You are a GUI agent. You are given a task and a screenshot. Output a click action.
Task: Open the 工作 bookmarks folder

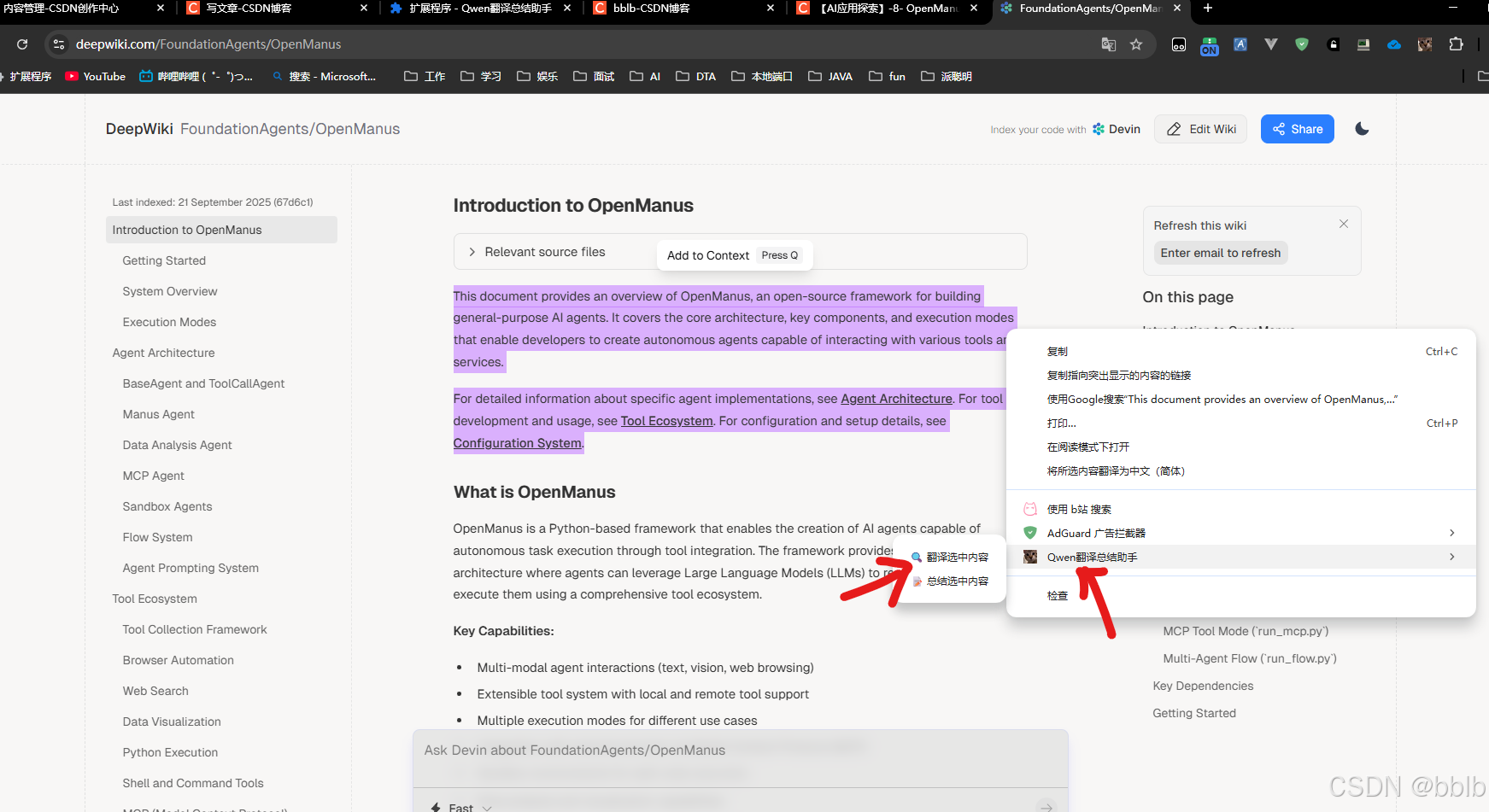[x=425, y=76]
